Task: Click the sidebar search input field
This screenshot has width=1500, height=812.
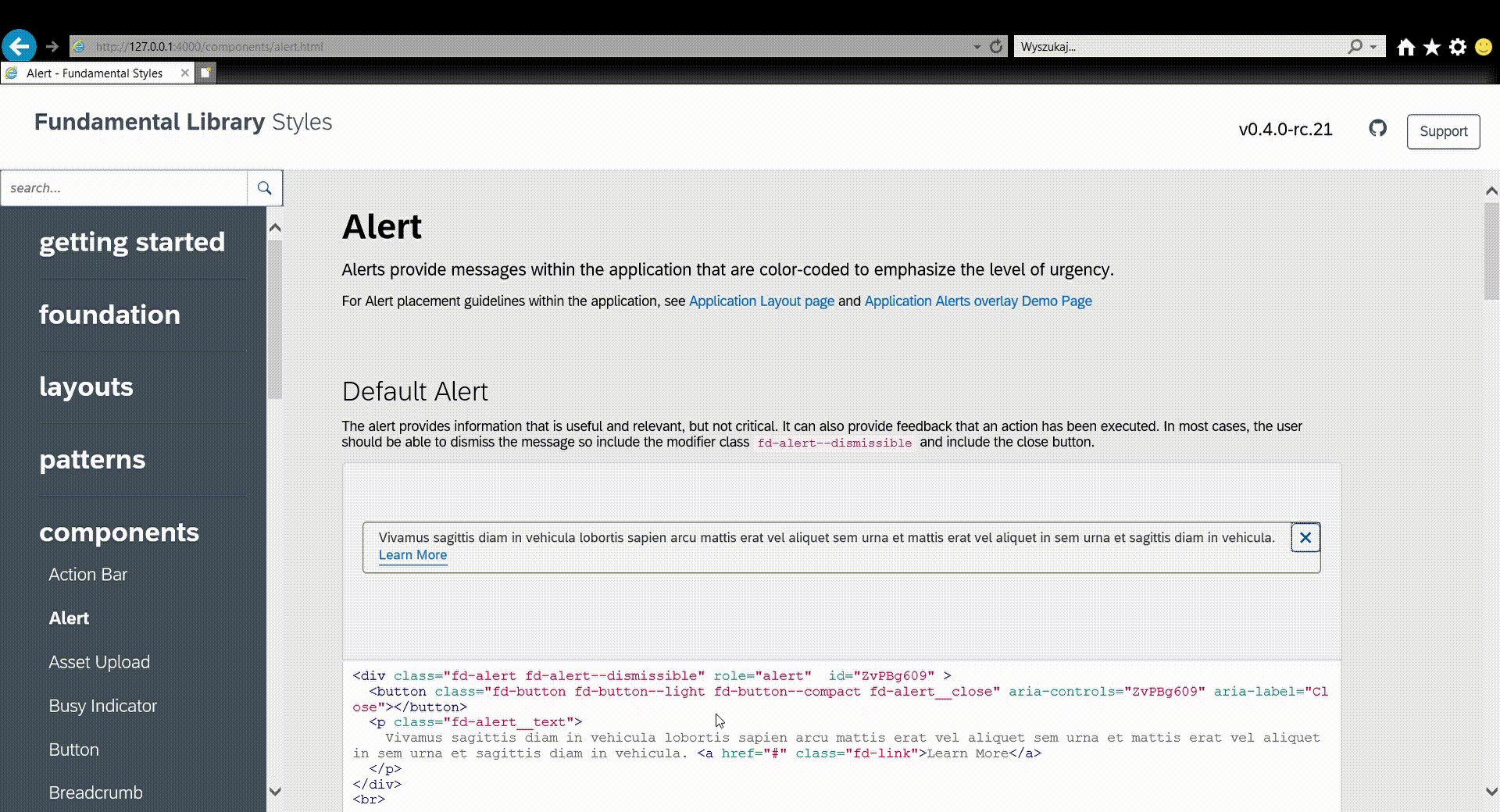Action: 124,188
